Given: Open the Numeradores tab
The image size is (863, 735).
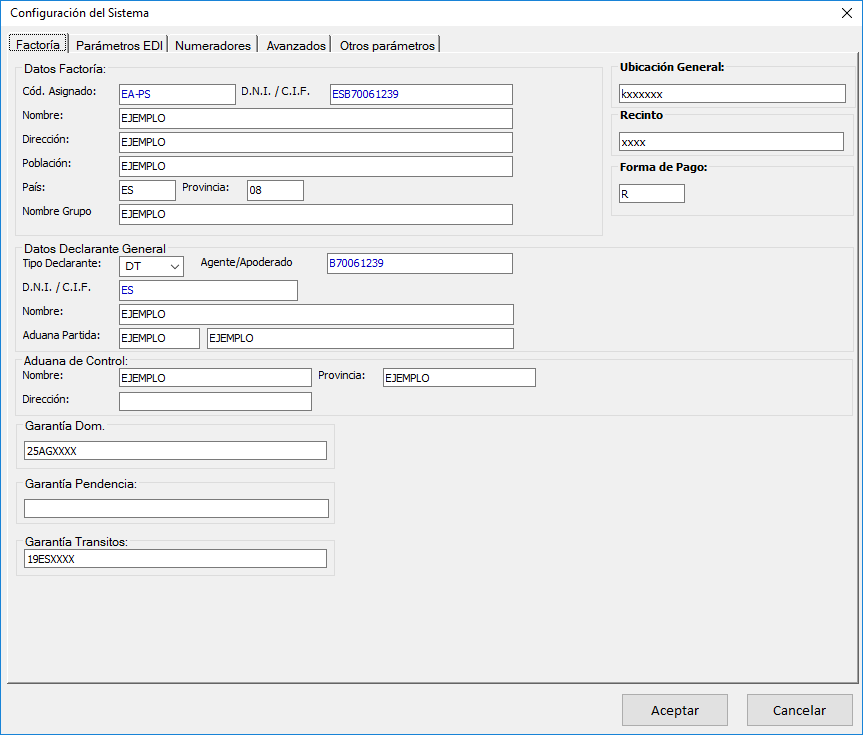Looking at the screenshot, I should point(214,46).
